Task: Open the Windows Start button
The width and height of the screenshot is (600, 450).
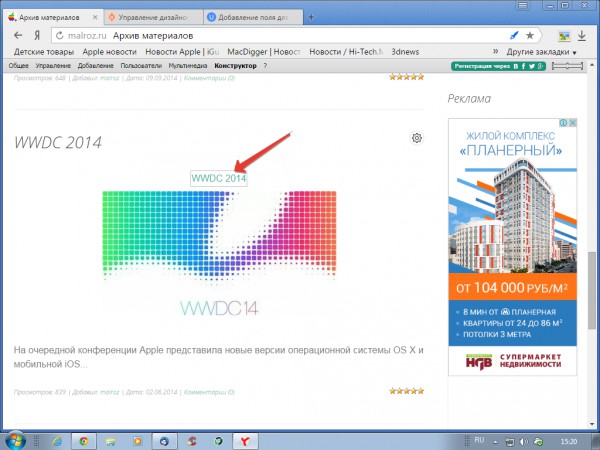Action: (15, 440)
